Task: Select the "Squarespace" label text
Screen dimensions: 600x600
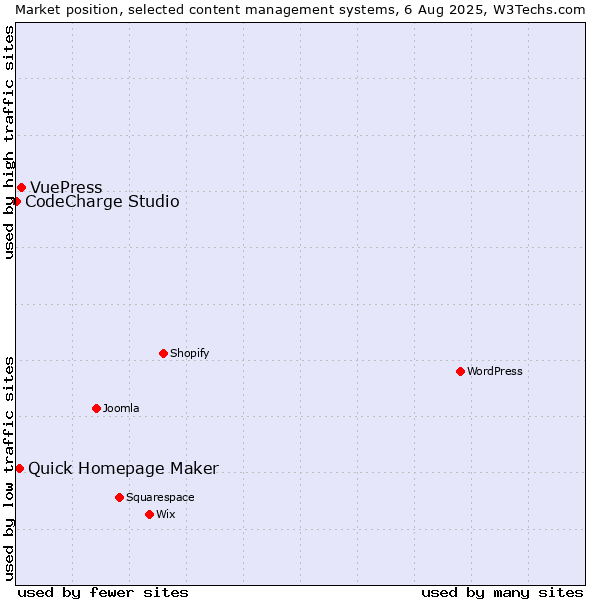Action: click(x=160, y=497)
